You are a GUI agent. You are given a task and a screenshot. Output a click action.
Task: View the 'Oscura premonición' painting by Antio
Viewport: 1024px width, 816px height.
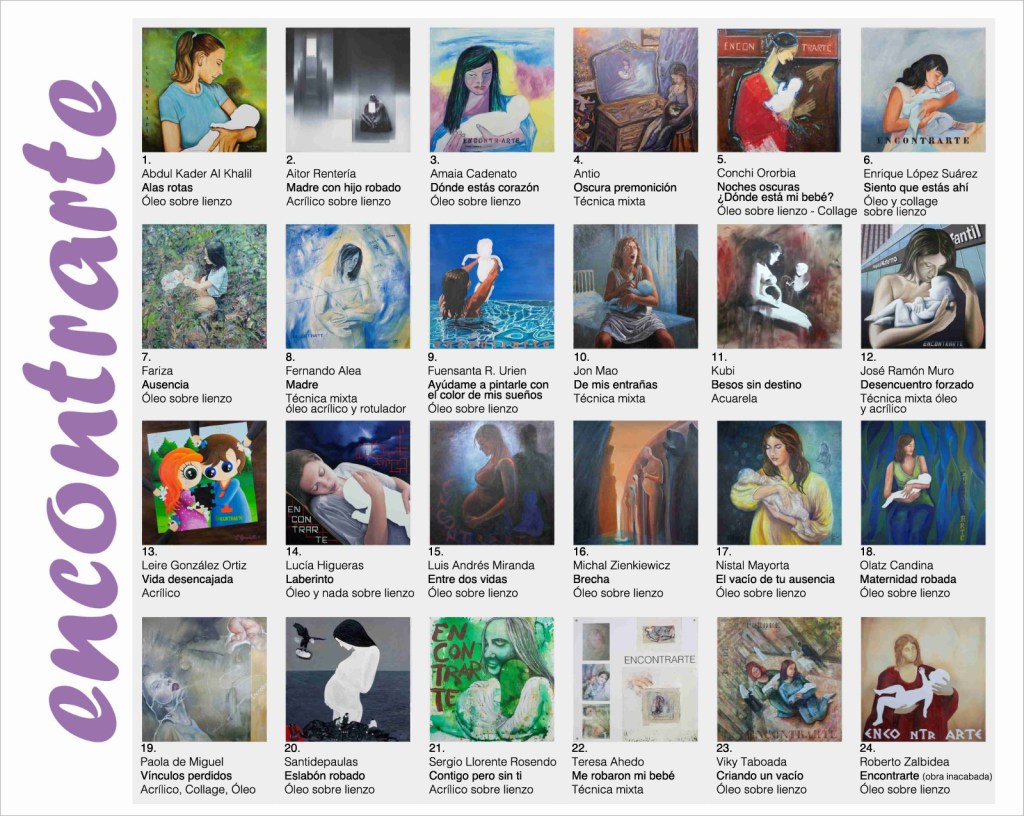[x=635, y=89]
